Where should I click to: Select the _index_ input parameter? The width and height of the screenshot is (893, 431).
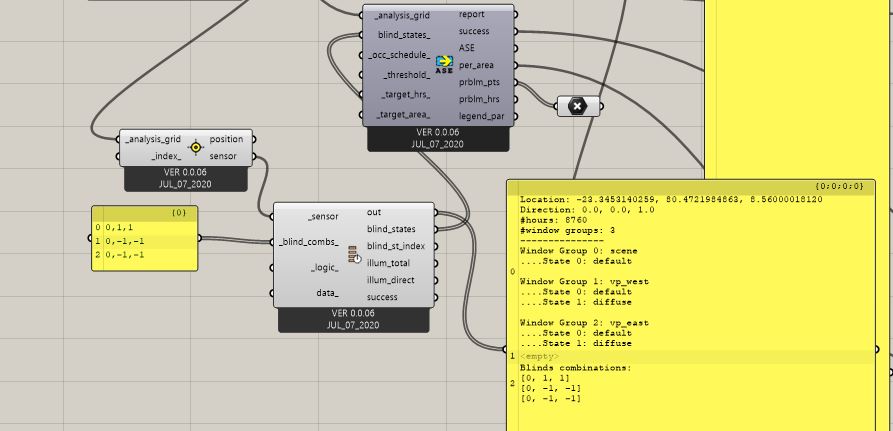166,156
